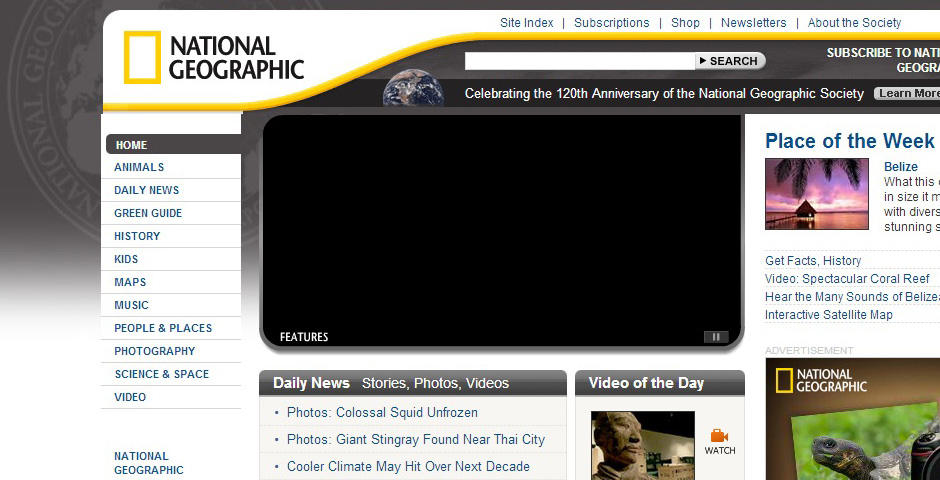Open Cooler Climate May Hit story
Image resolution: width=940 pixels, height=480 pixels.
408,466
